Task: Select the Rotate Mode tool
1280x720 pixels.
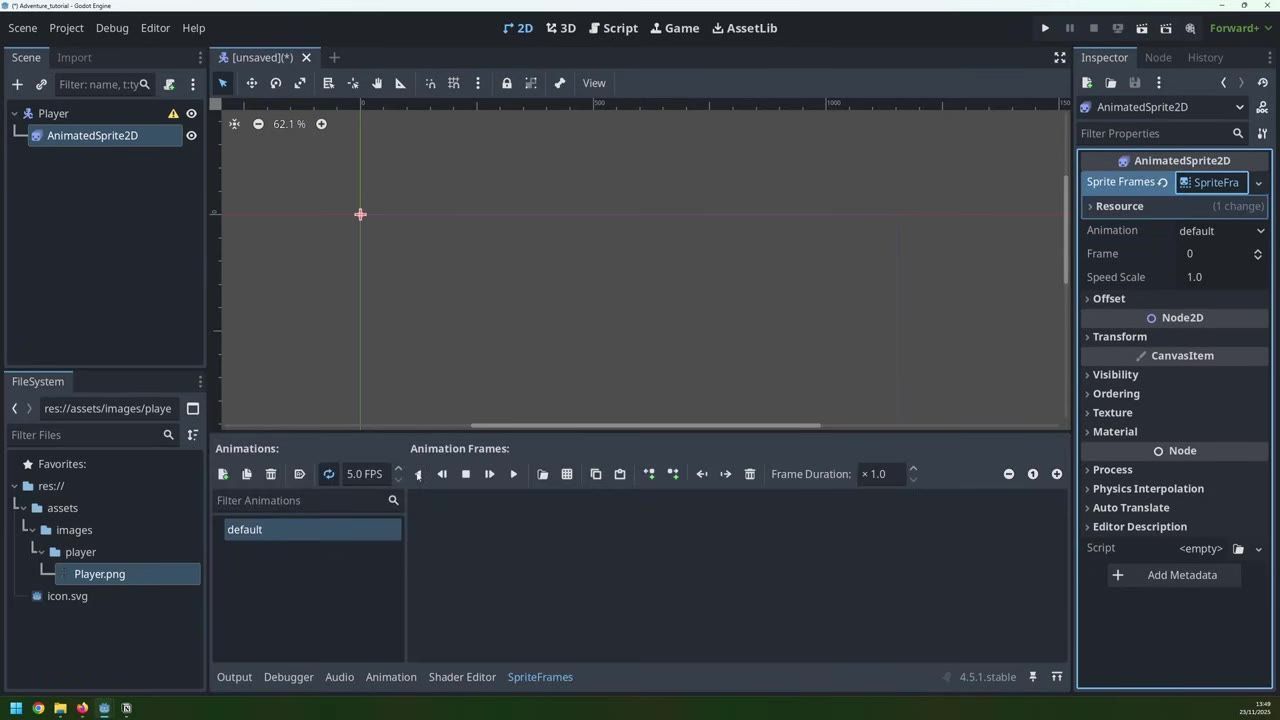Action: tap(276, 83)
